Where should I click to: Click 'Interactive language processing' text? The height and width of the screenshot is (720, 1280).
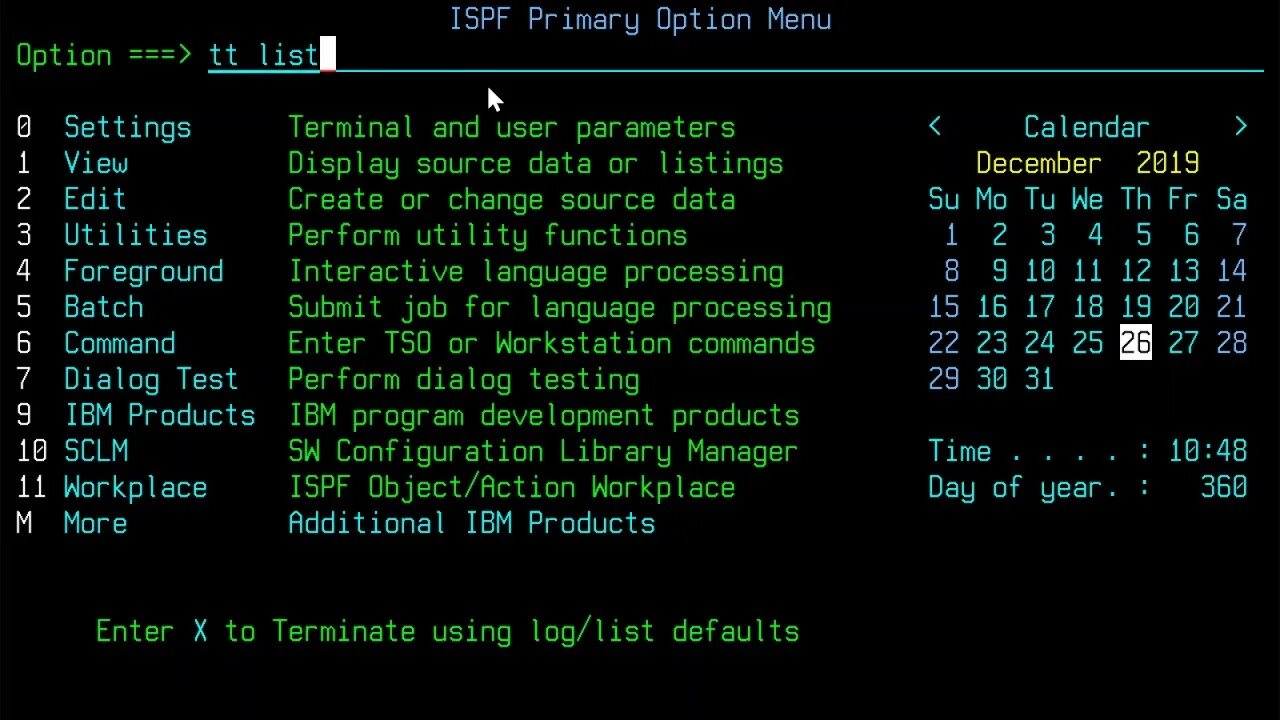coord(535,271)
